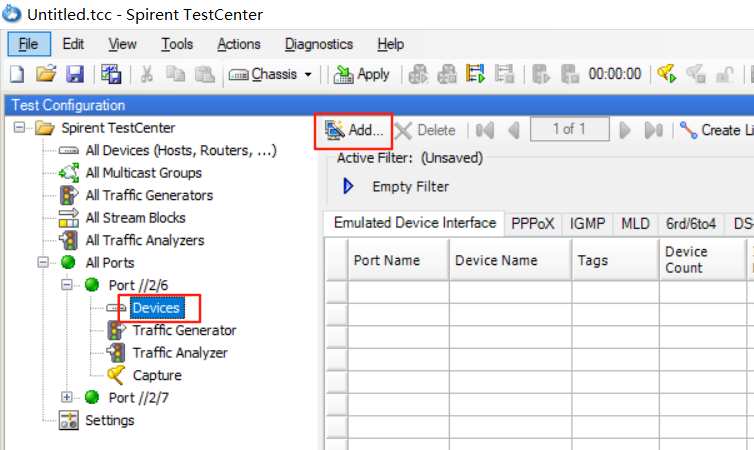Collapse the Port //2/6 node
Image resolution: width=754 pixels, height=450 pixels.
[x=66, y=285]
